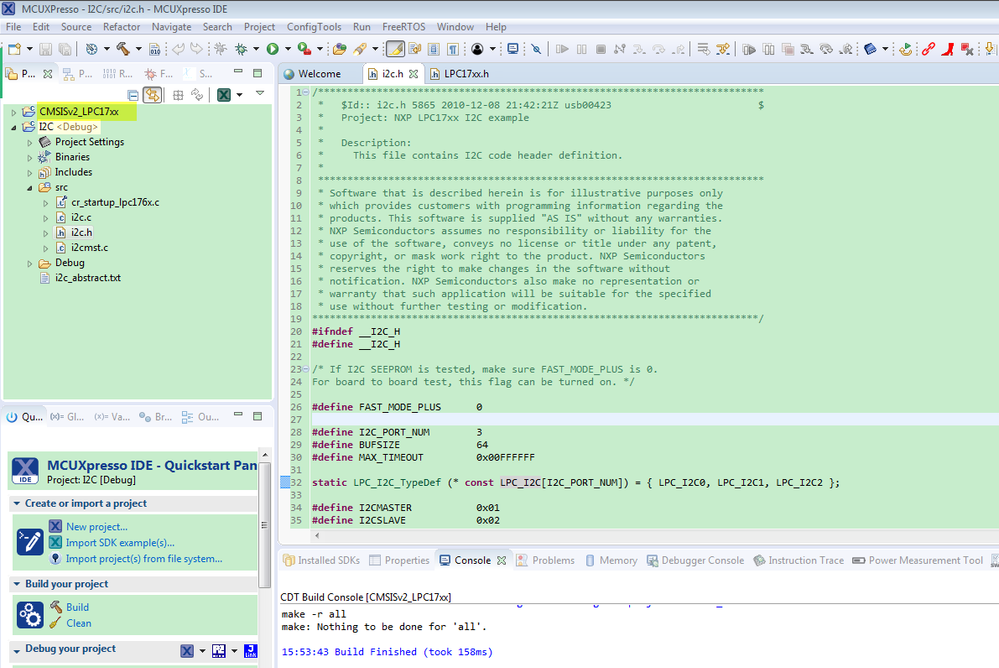Click the Open Type folder icon

[340, 49]
